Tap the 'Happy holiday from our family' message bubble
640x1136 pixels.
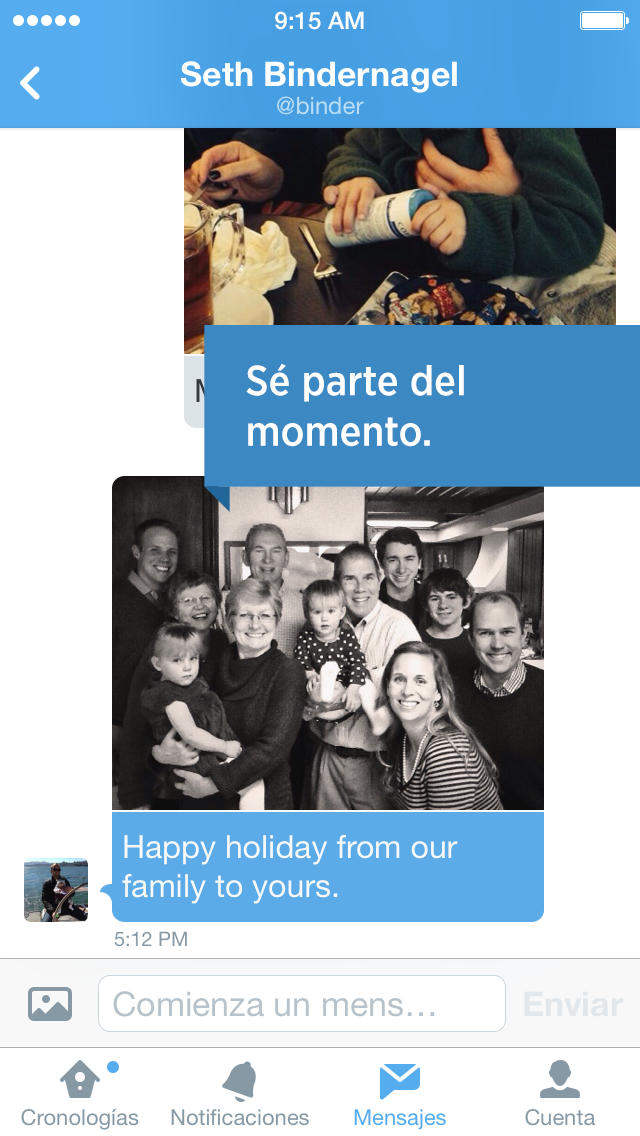click(x=328, y=866)
